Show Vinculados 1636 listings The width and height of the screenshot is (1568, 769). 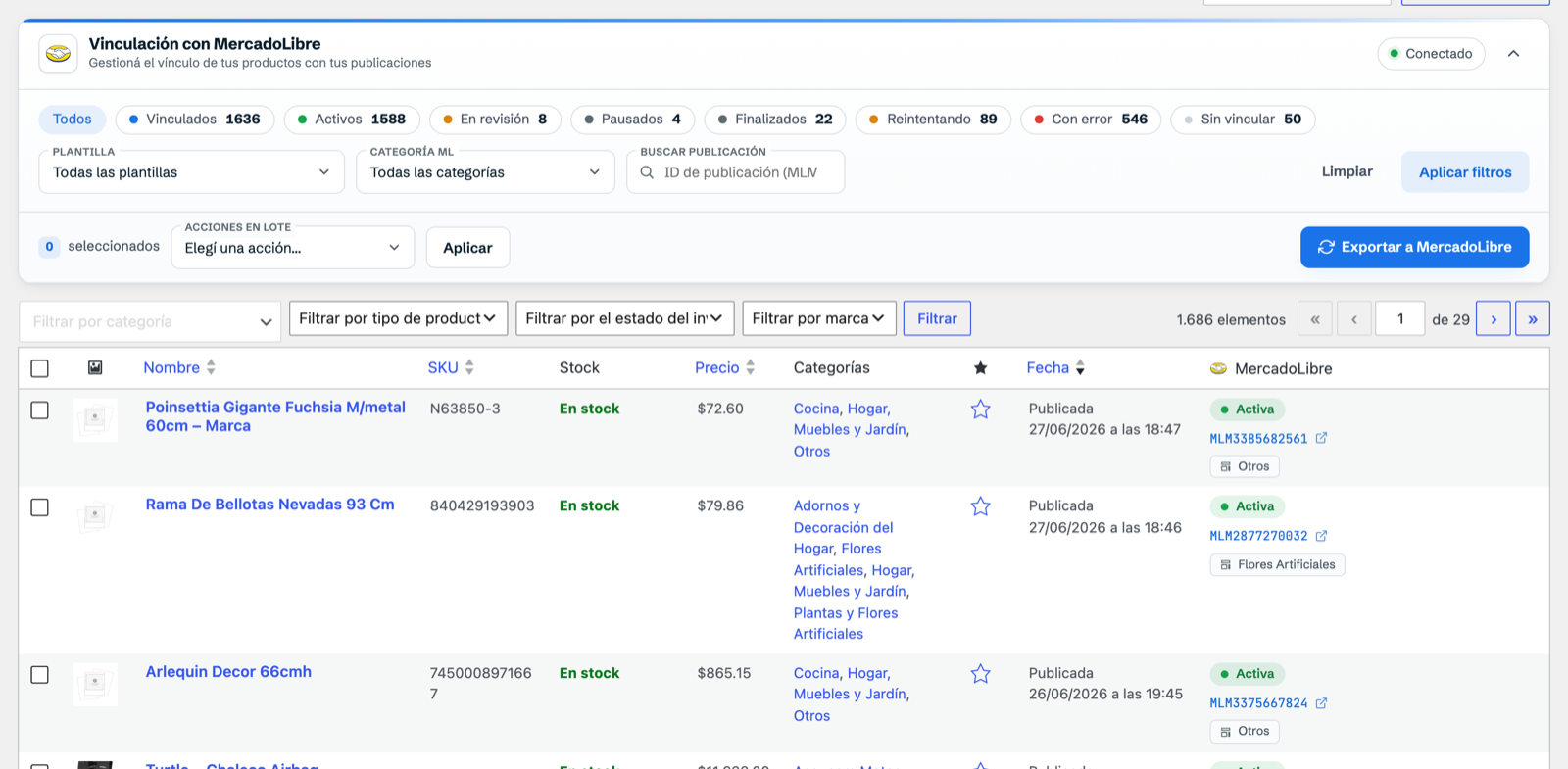click(195, 120)
